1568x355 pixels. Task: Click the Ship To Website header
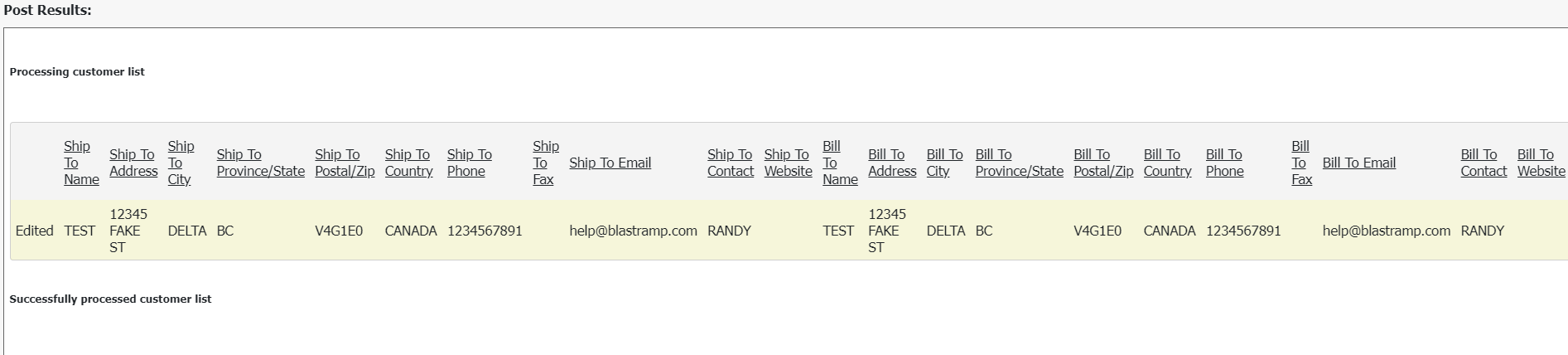pos(788,163)
